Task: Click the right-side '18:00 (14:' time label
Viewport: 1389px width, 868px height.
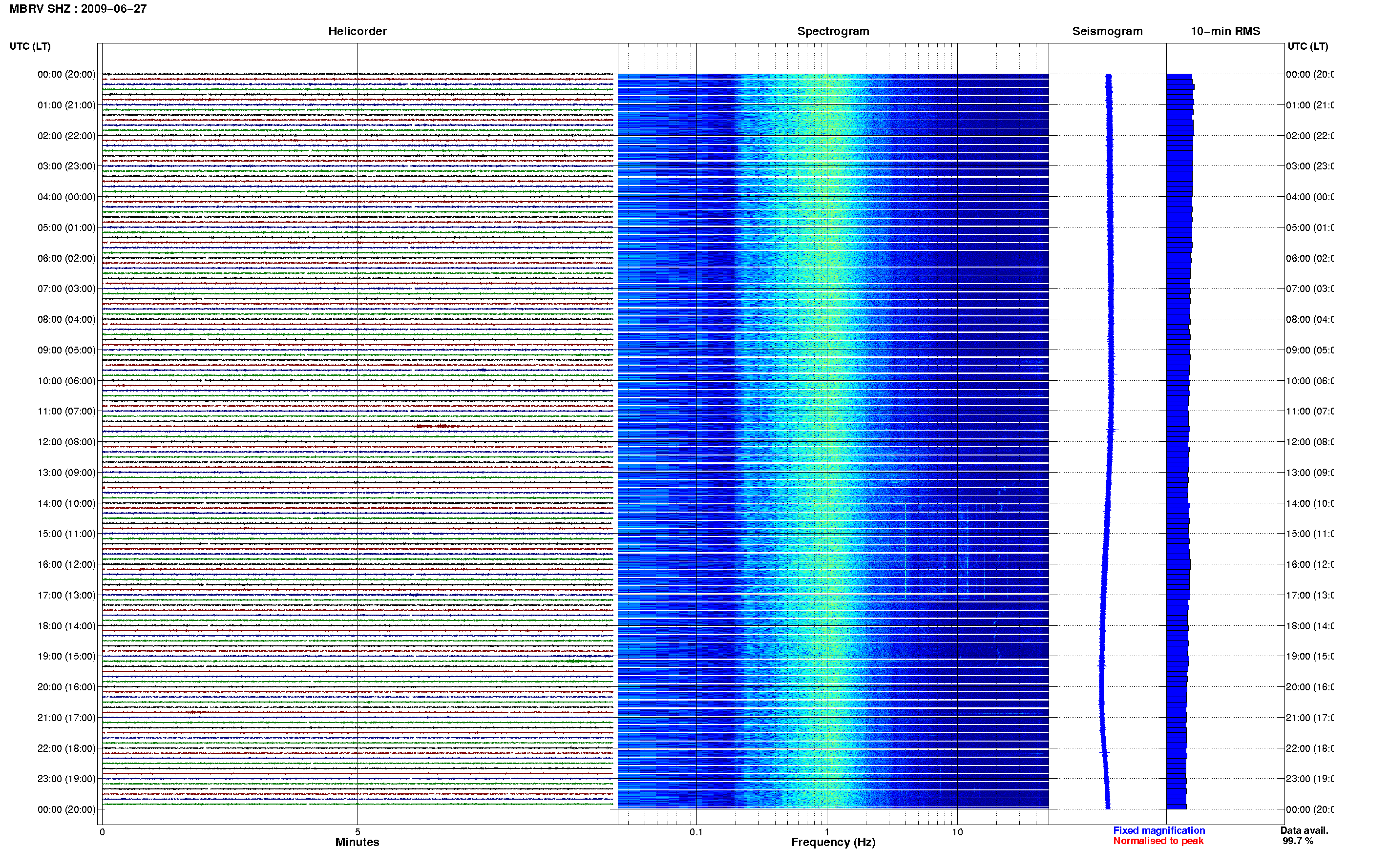Action: tap(1309, 626)
